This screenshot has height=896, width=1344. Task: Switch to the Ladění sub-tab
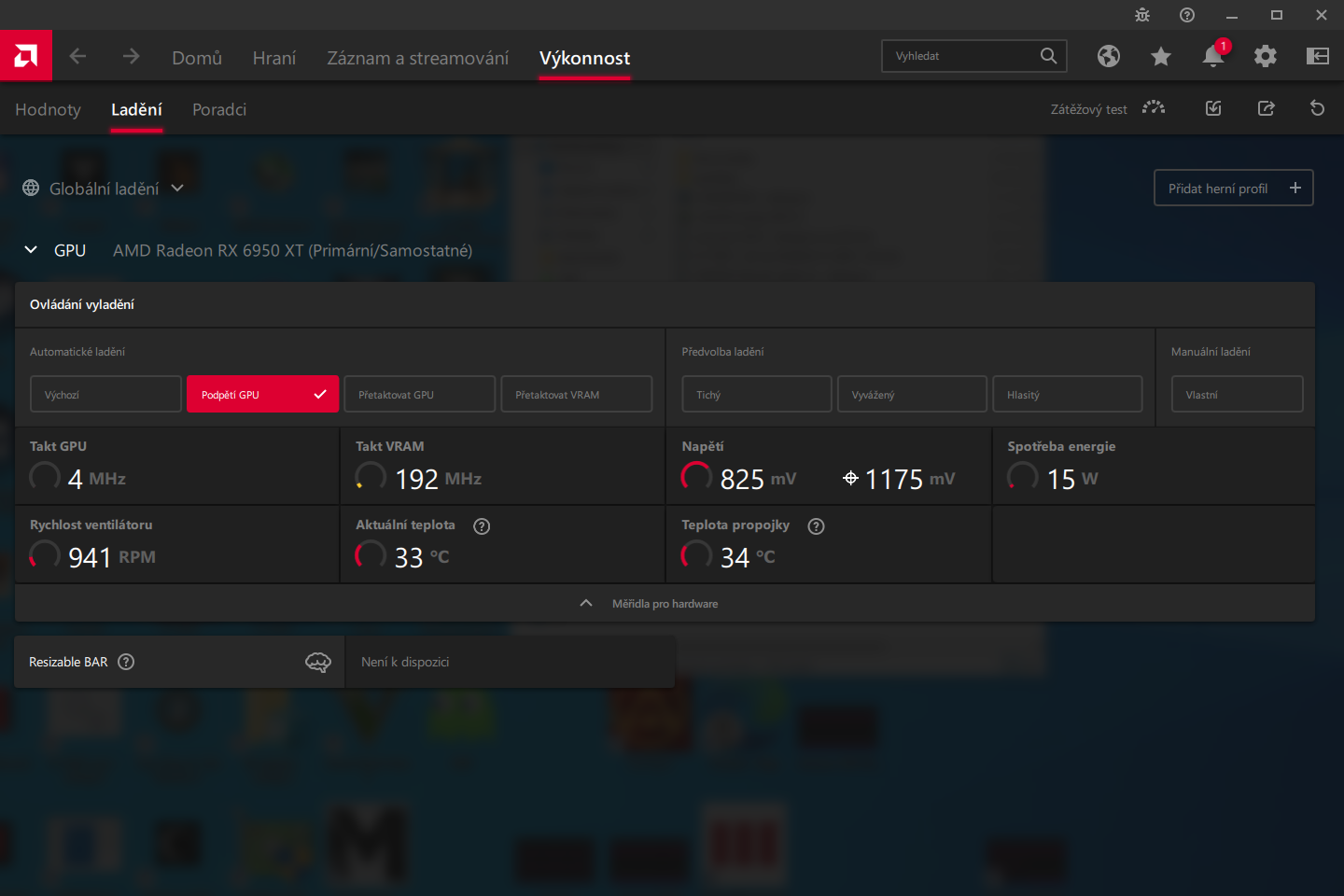136,109
